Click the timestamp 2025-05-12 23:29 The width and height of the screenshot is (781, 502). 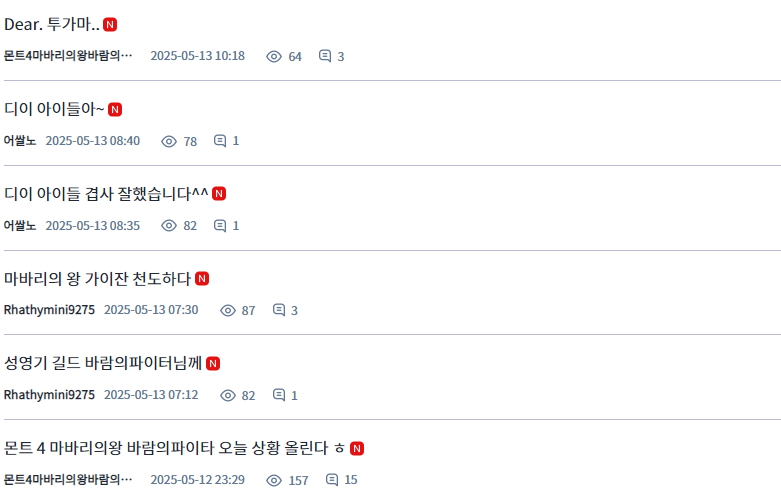(x=197, y=480)
